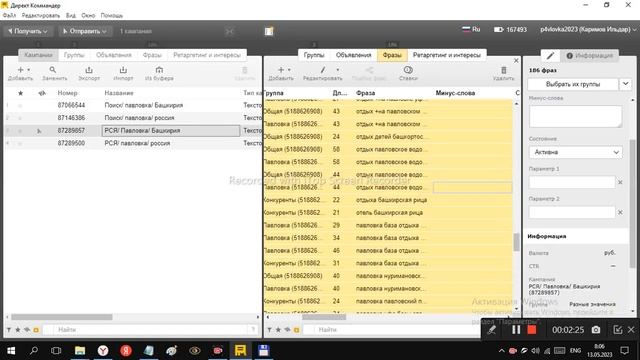Click the Минус-слова column header
The height and width of the screenshot is (360, 640).
455,93
